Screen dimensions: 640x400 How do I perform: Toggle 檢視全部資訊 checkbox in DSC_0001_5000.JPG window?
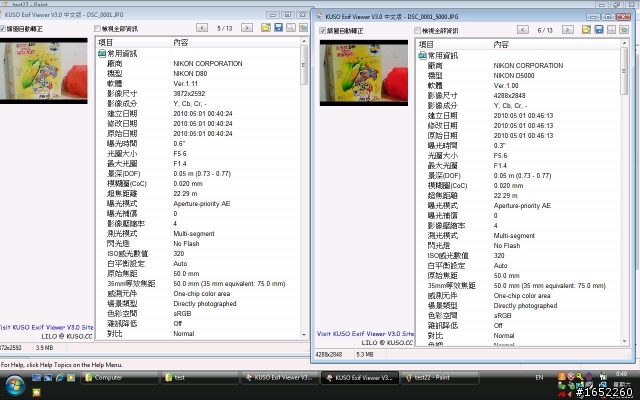pyautogui.click(x=417, y=31)
